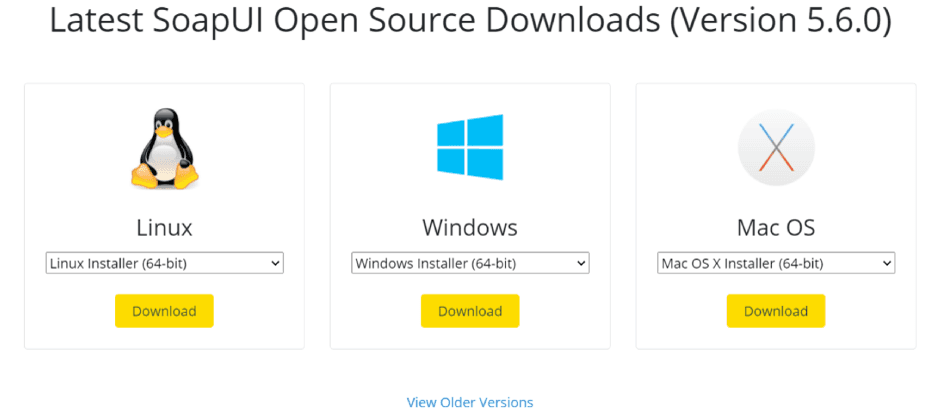Click the arrow on the Windows installer select

(x=580, y=263)
